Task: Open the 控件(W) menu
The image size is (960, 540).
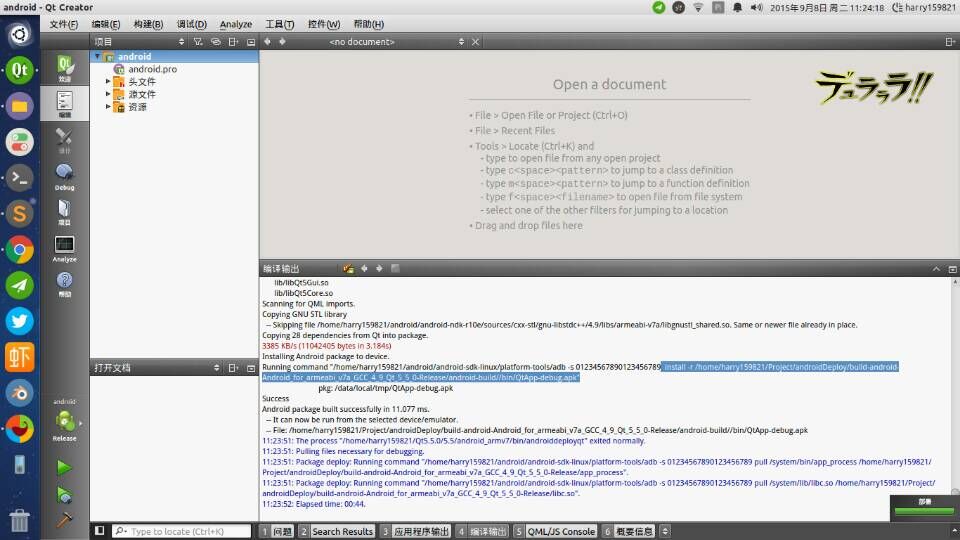Action: click(324, 24)
